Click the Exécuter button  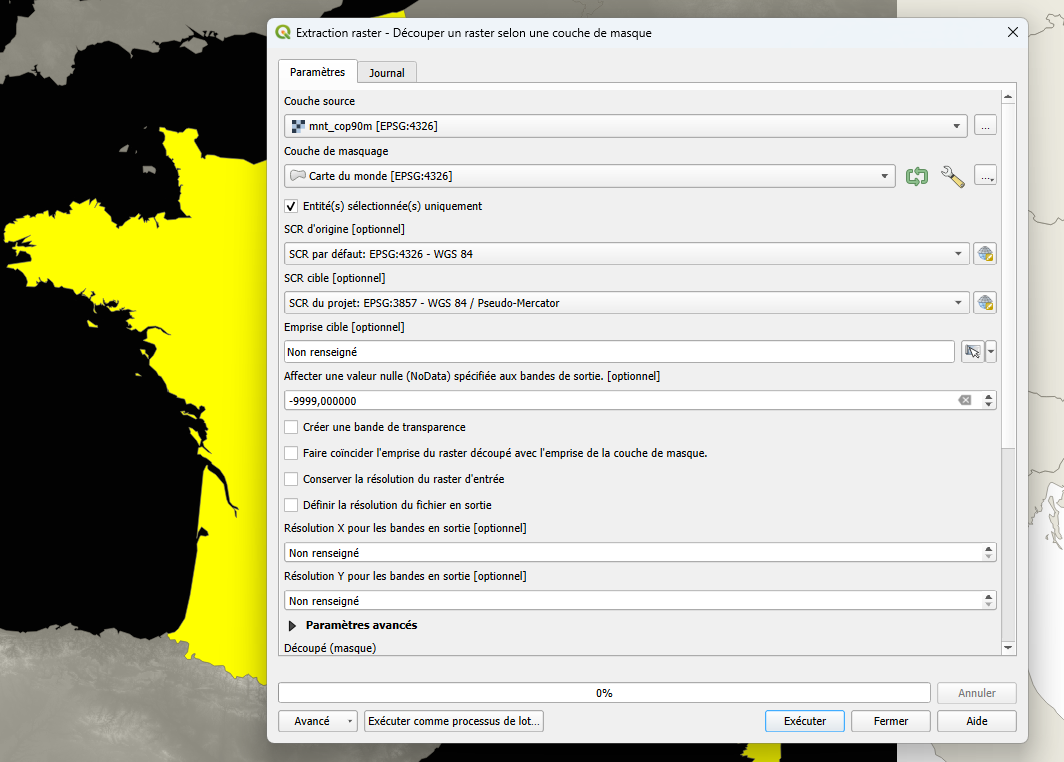pyautogui.click(x=804, y=721)
